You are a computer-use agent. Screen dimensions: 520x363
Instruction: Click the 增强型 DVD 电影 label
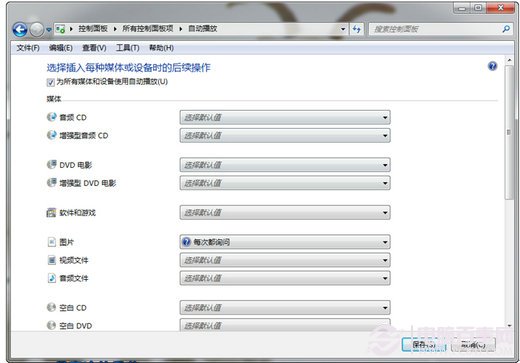point(88,183)
